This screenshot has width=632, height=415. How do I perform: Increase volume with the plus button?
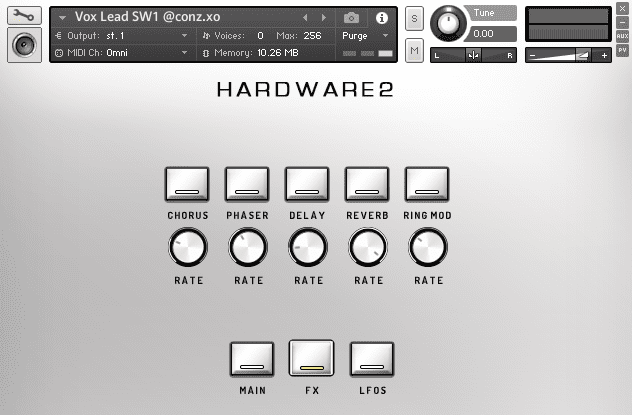pos(604,56)
